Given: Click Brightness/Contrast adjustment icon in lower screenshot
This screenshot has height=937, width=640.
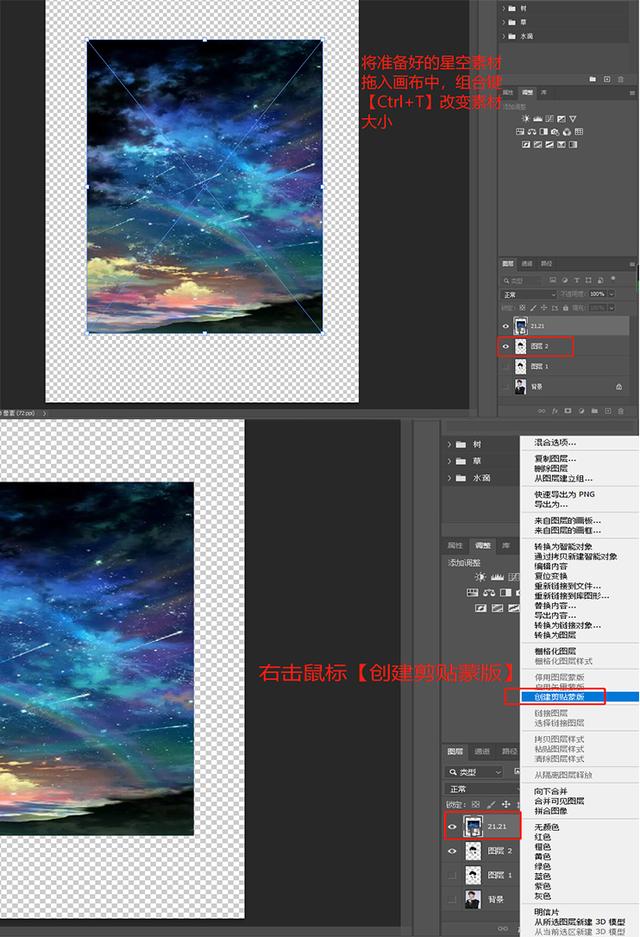Looking at the screenshot, I should (x=480, y=577).
